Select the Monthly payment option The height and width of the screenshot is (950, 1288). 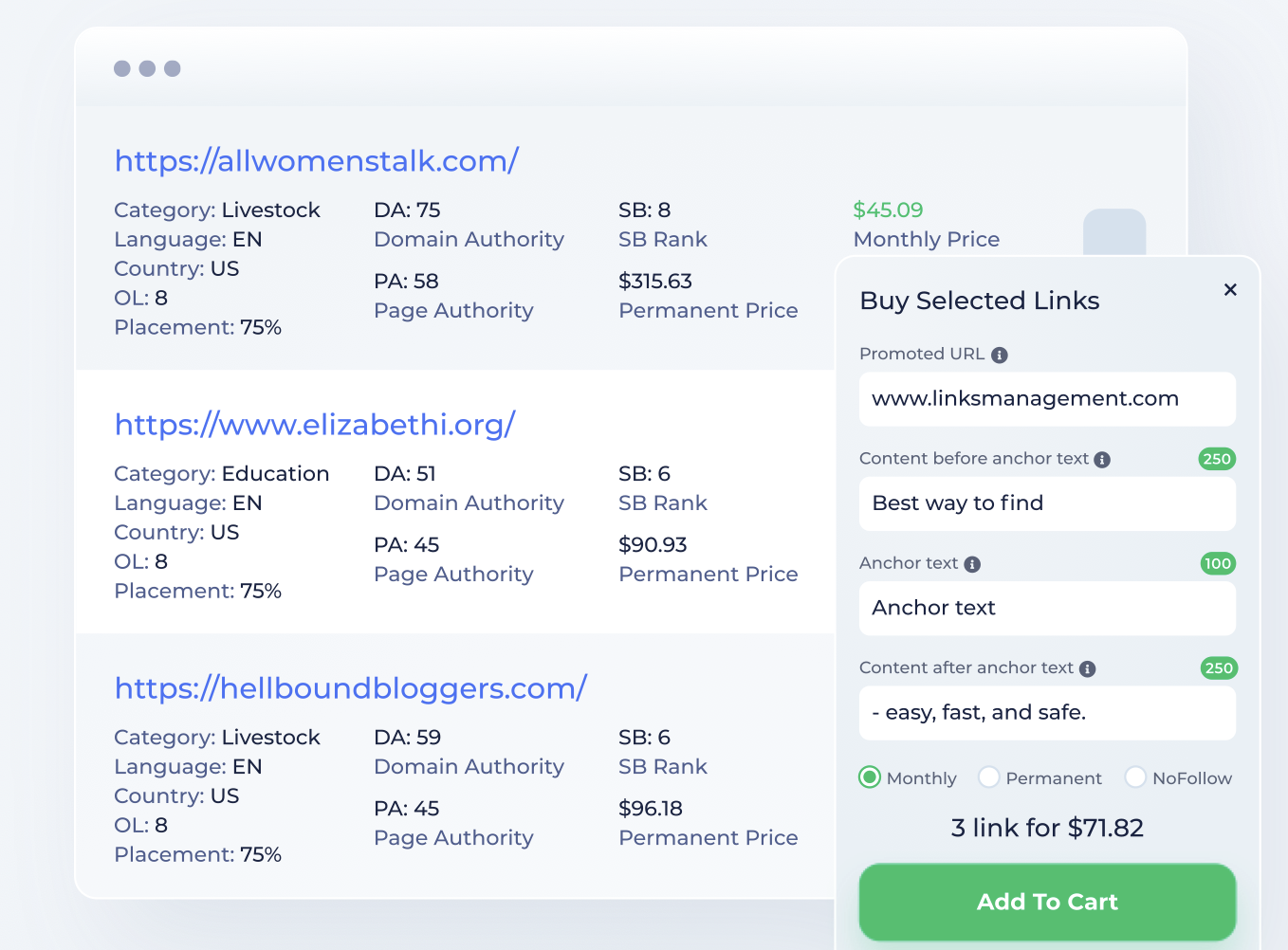pyautogui.click(x=869, y=777)
